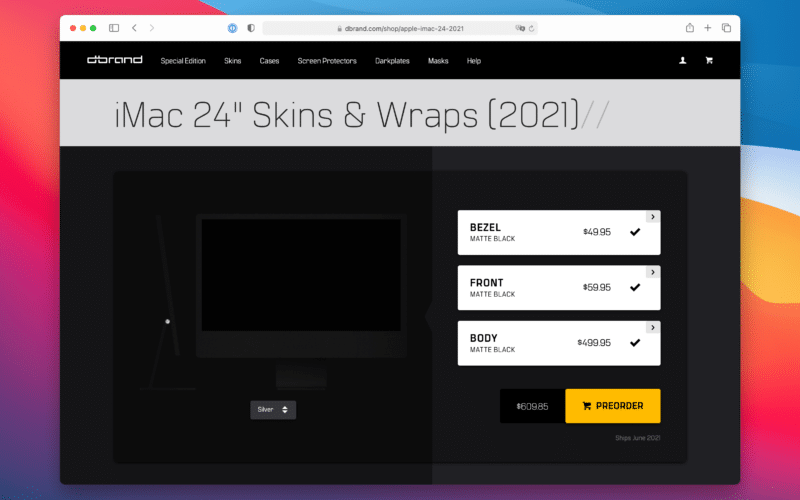Open the Masks menu item

[438, 61]
